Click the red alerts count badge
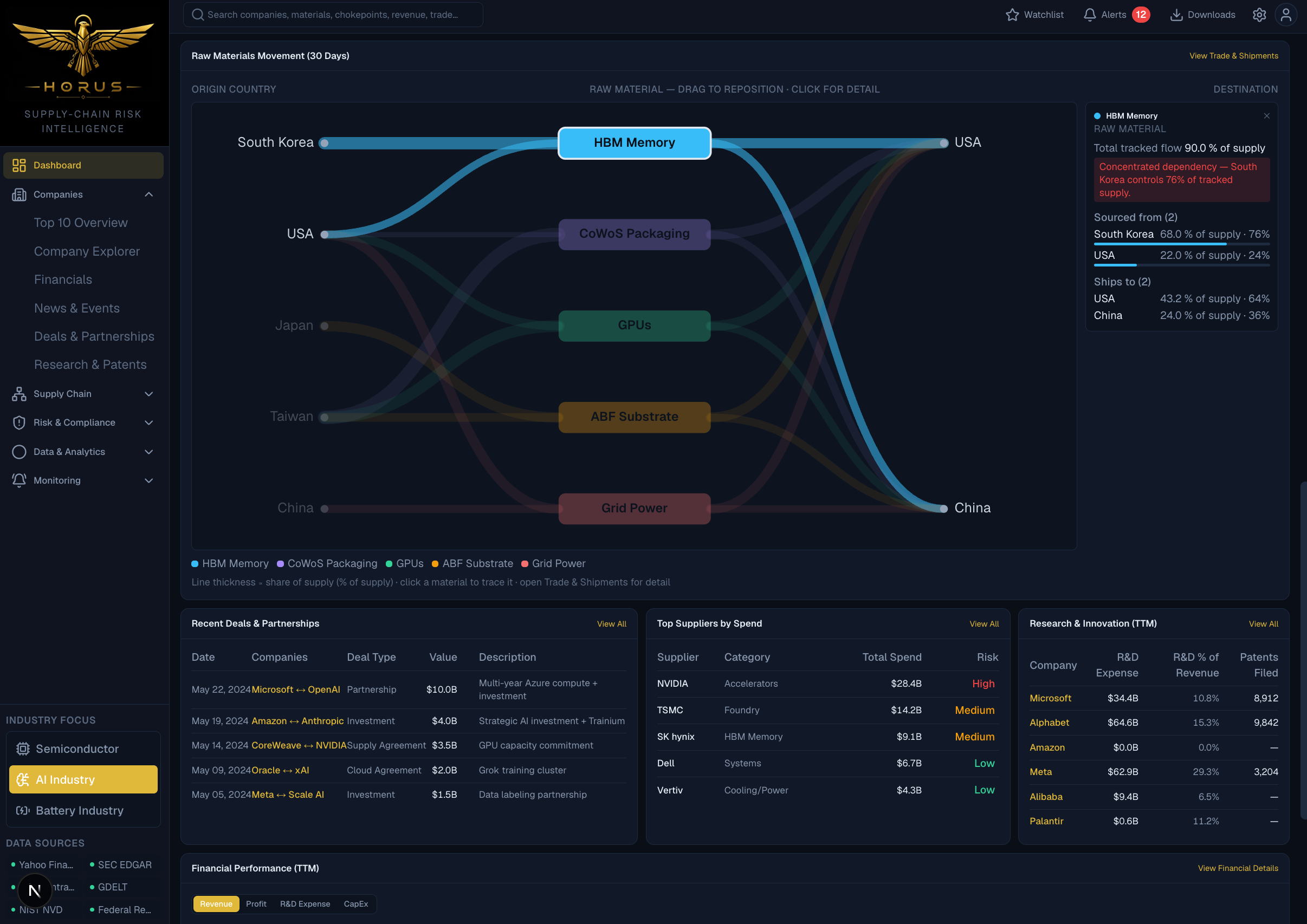The width and height of the screenshot is (1307, 924). [1141, 15]
